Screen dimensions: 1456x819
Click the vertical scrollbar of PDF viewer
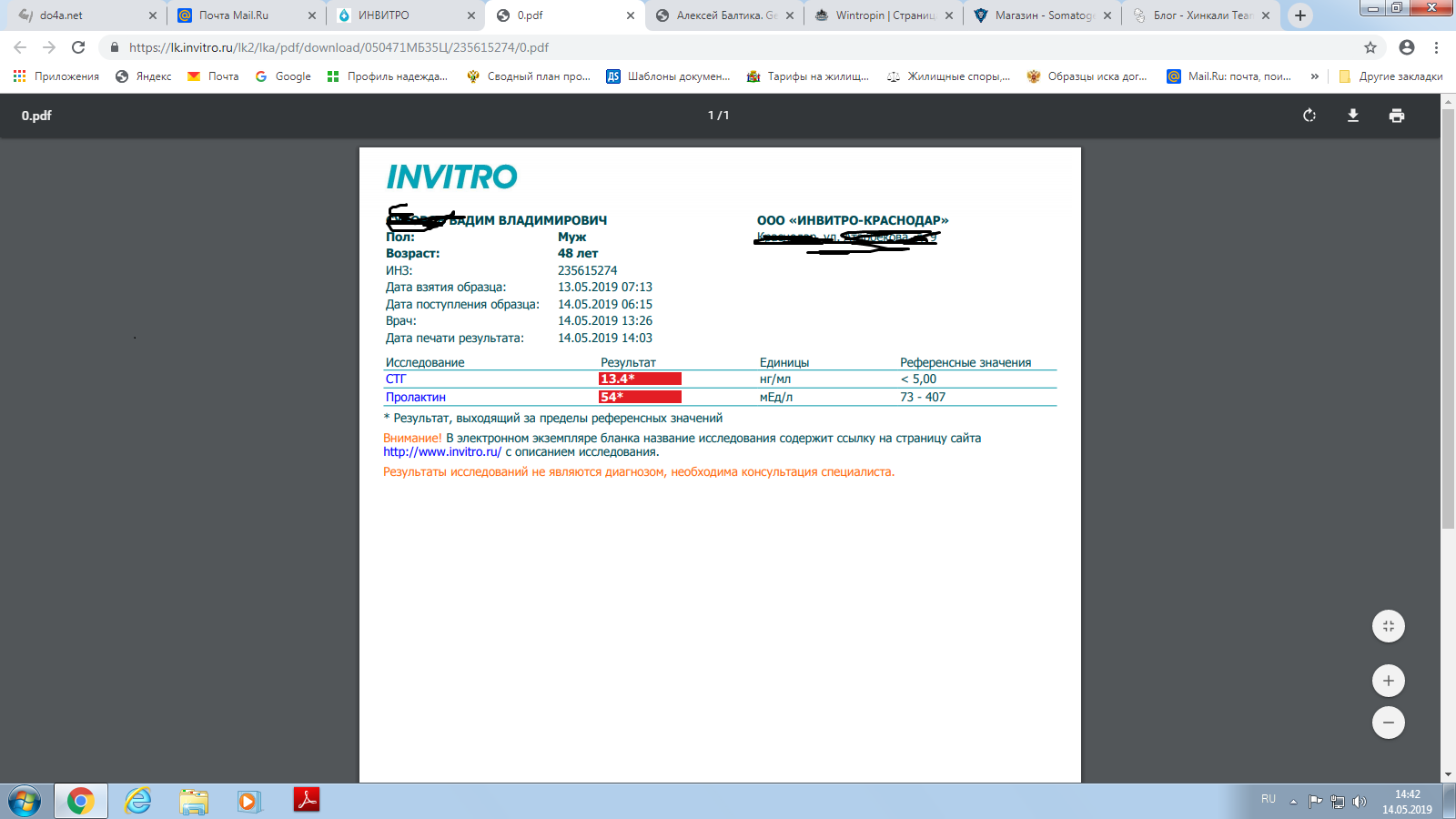[x=1448, y=318]
